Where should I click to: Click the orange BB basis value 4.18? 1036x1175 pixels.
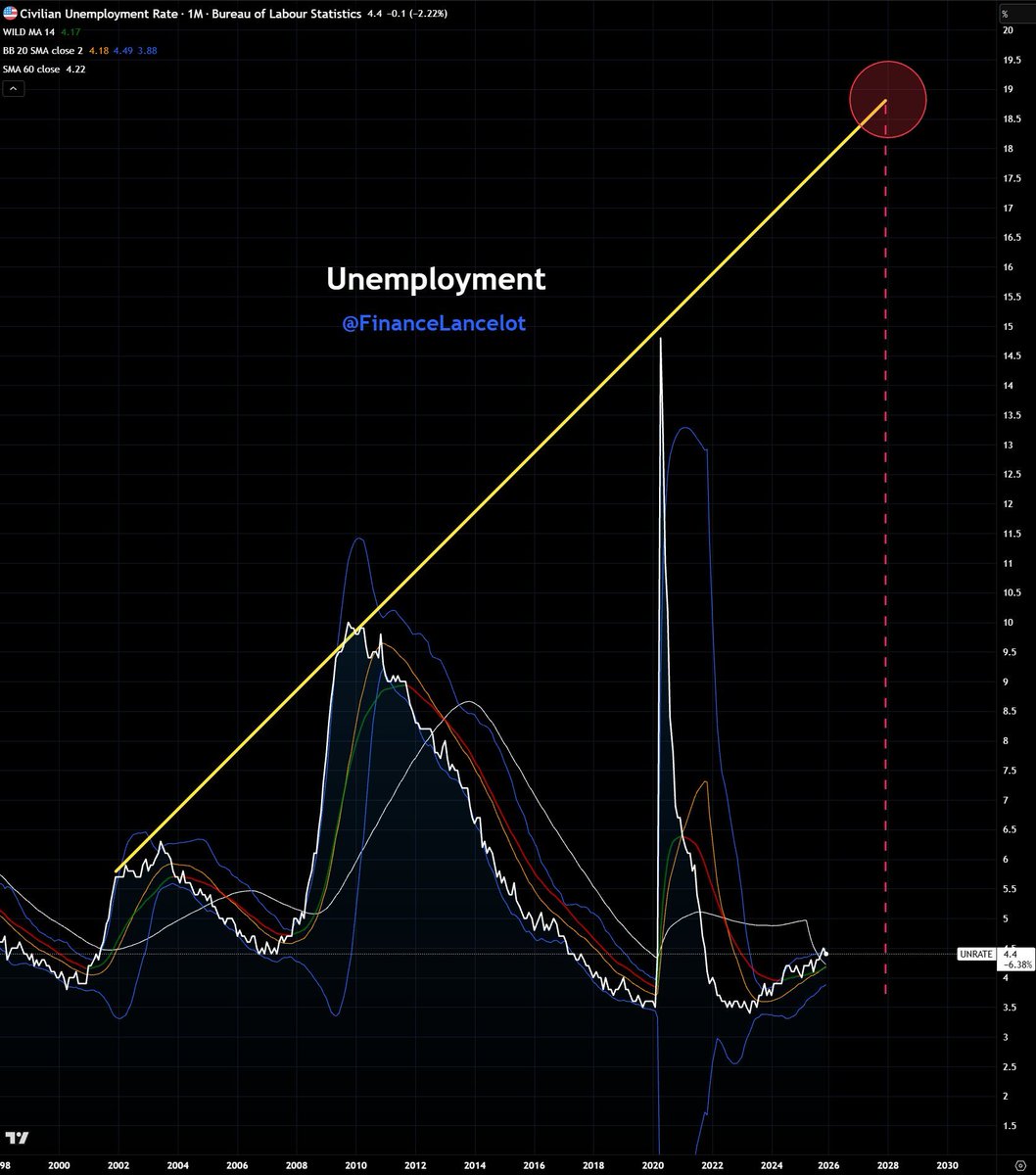(x=98, y=51)
